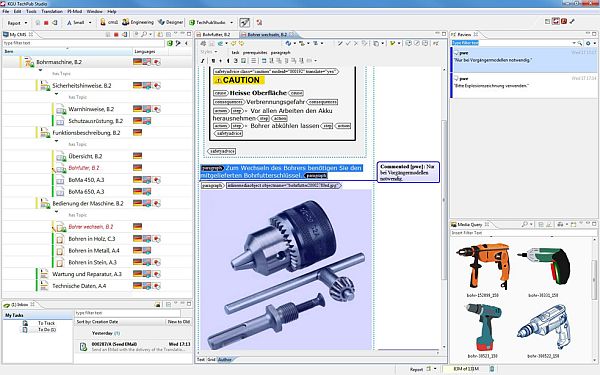Select the Media Query panel tab

[470, 224]
